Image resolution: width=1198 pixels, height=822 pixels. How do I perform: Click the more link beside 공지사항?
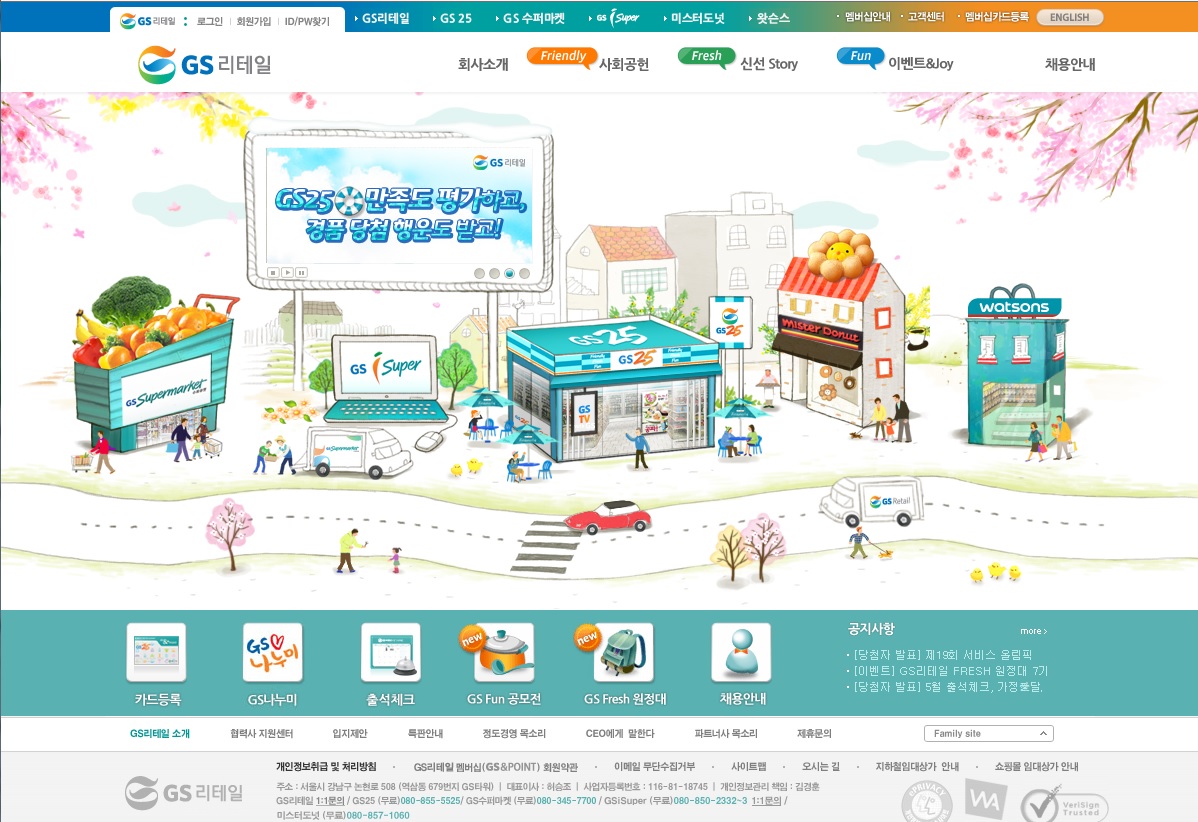(1034, 631)
